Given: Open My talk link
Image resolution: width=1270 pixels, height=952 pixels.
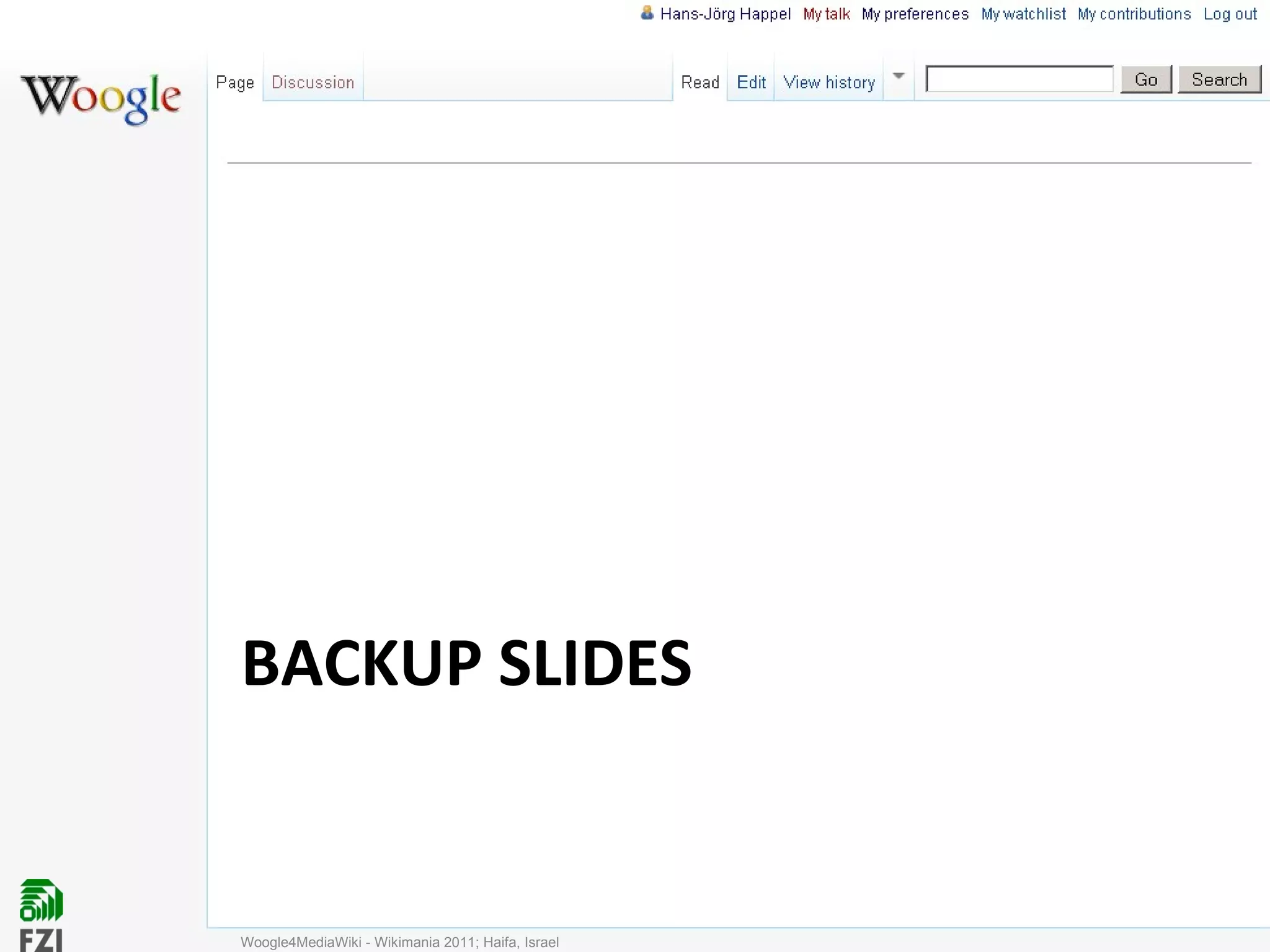Looking at the screenshot, I should pyautogui.click(x=826, y=14).
